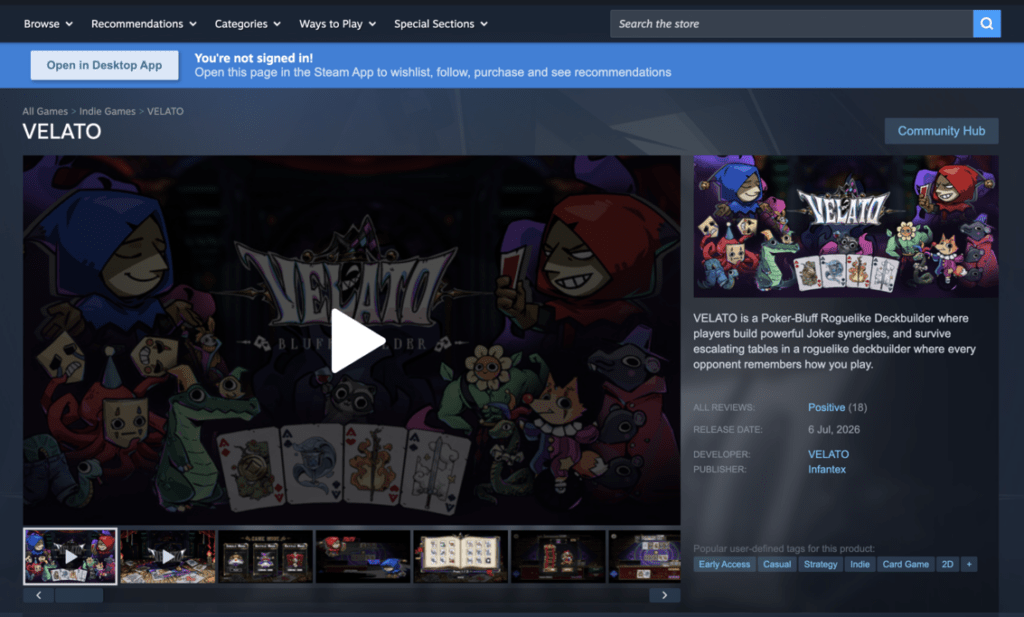The width and height of the screenshot is (1024, 617).
Task: Click Open in Desktop App button
Action: tap(104, 65)
